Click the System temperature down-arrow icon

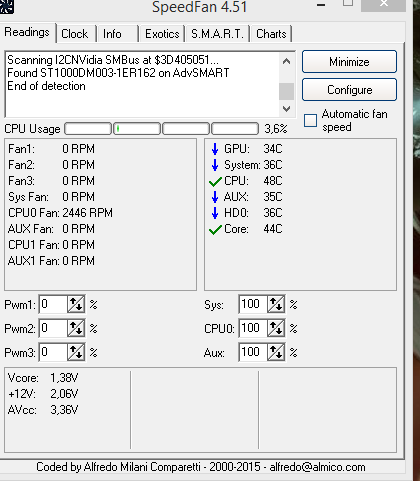click(x=215, y=165)
